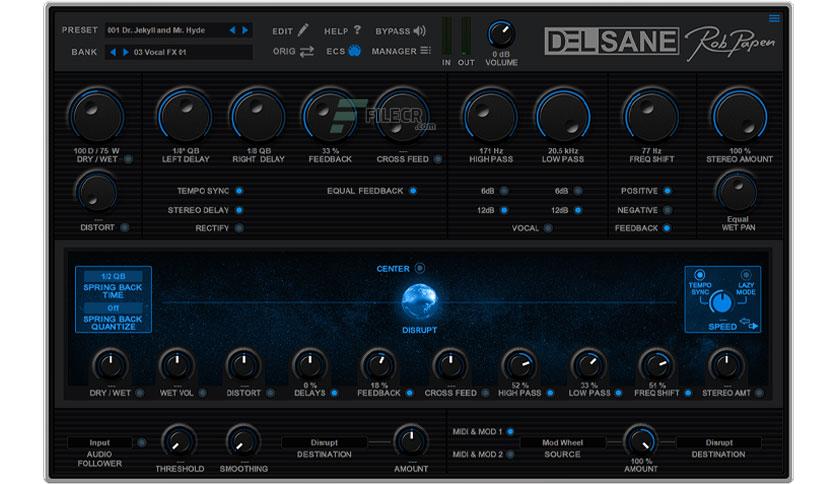Click the Smoothing knob

point(243,441)
